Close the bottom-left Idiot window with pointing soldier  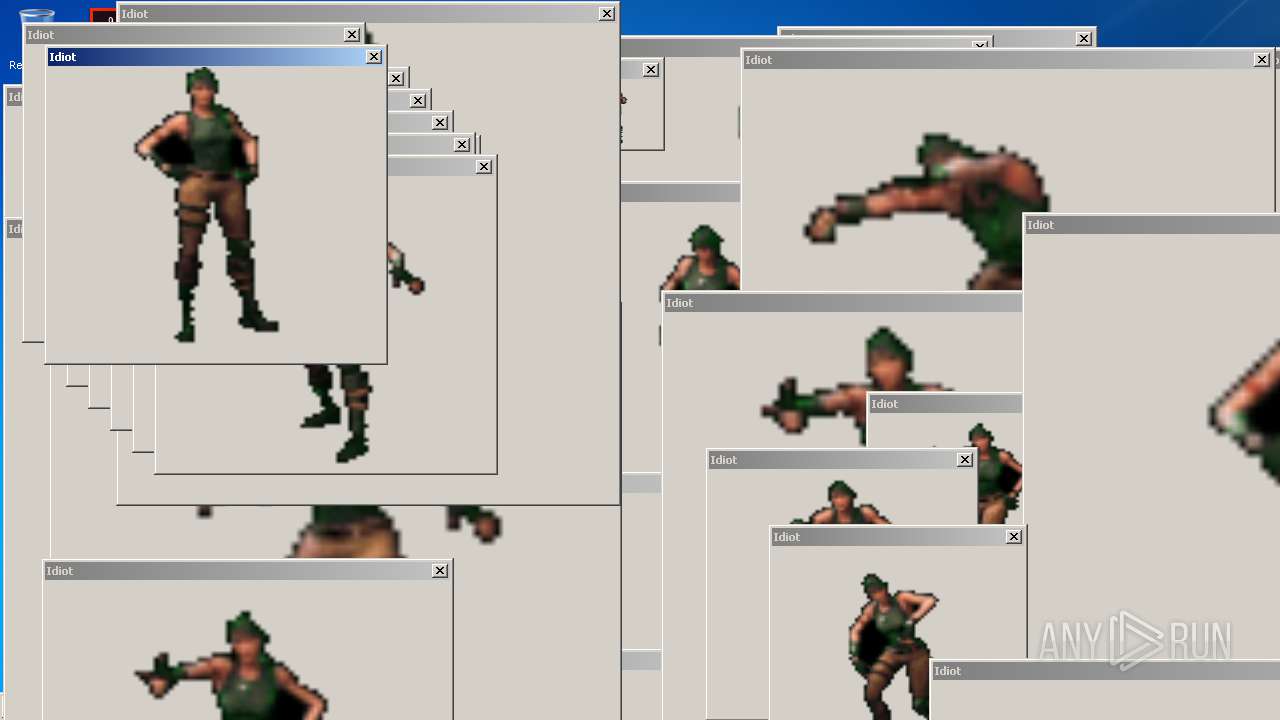(440, 571)
